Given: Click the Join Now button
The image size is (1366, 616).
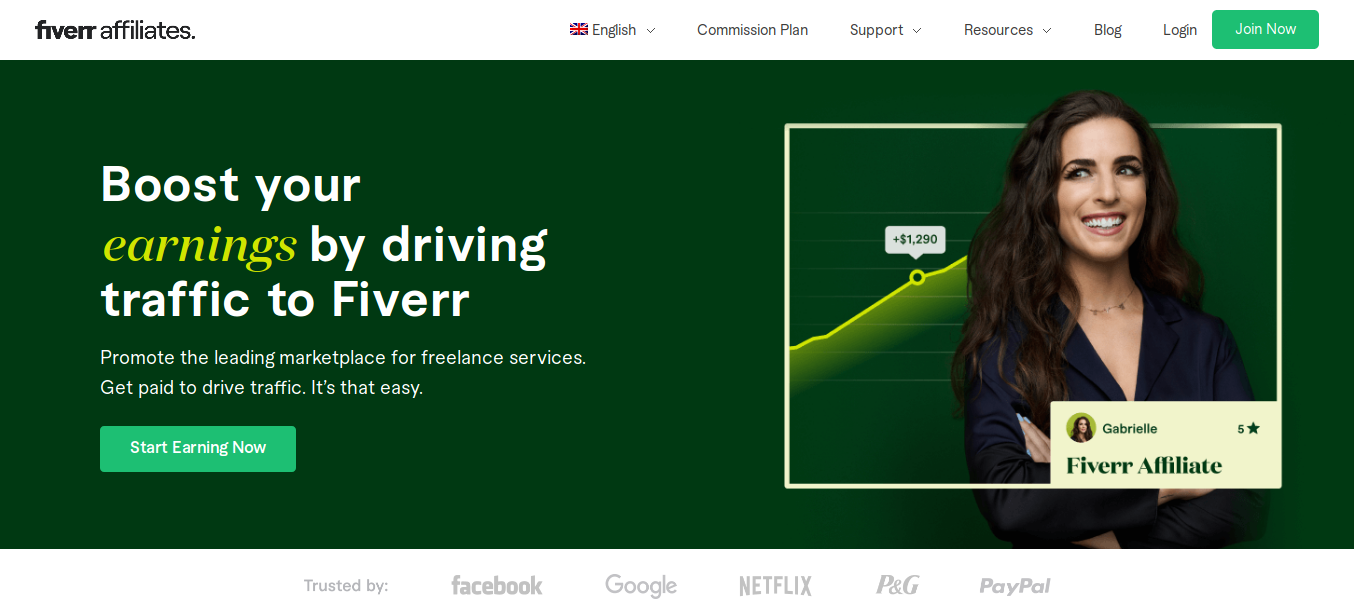Looking at the screenshot, I should [1265, 29].
